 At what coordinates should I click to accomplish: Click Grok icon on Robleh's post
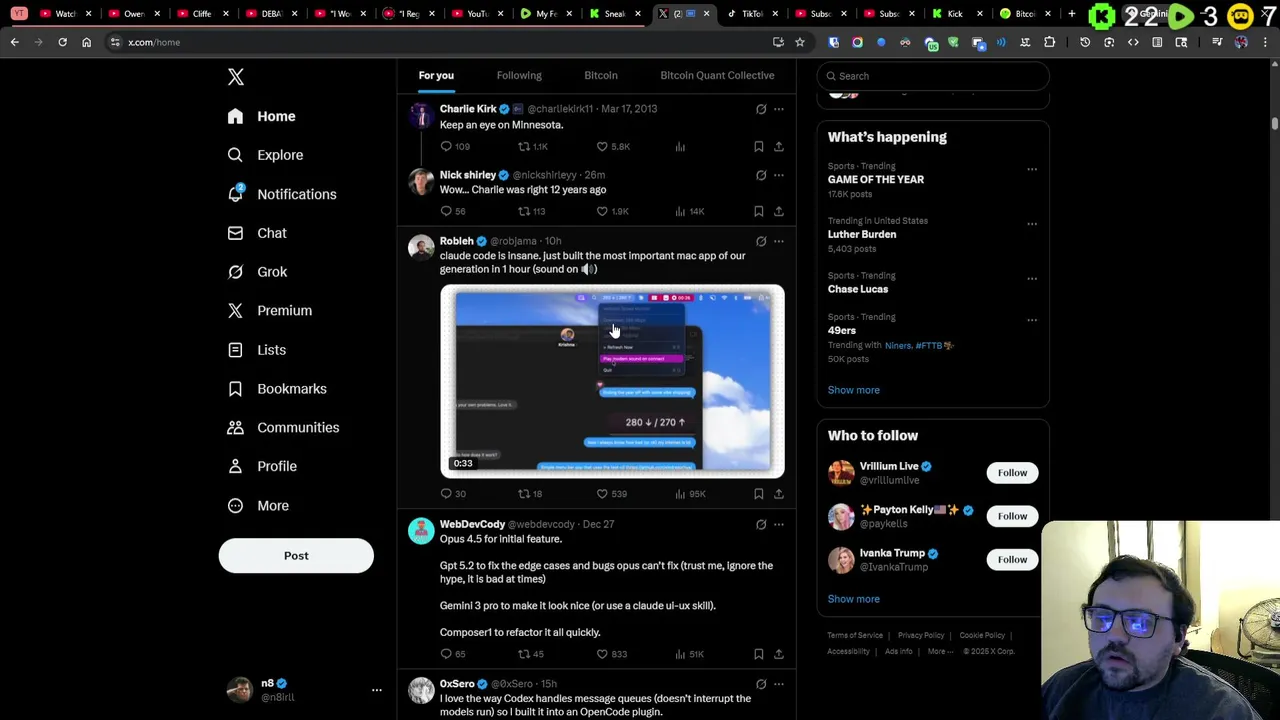click(761, 241)
